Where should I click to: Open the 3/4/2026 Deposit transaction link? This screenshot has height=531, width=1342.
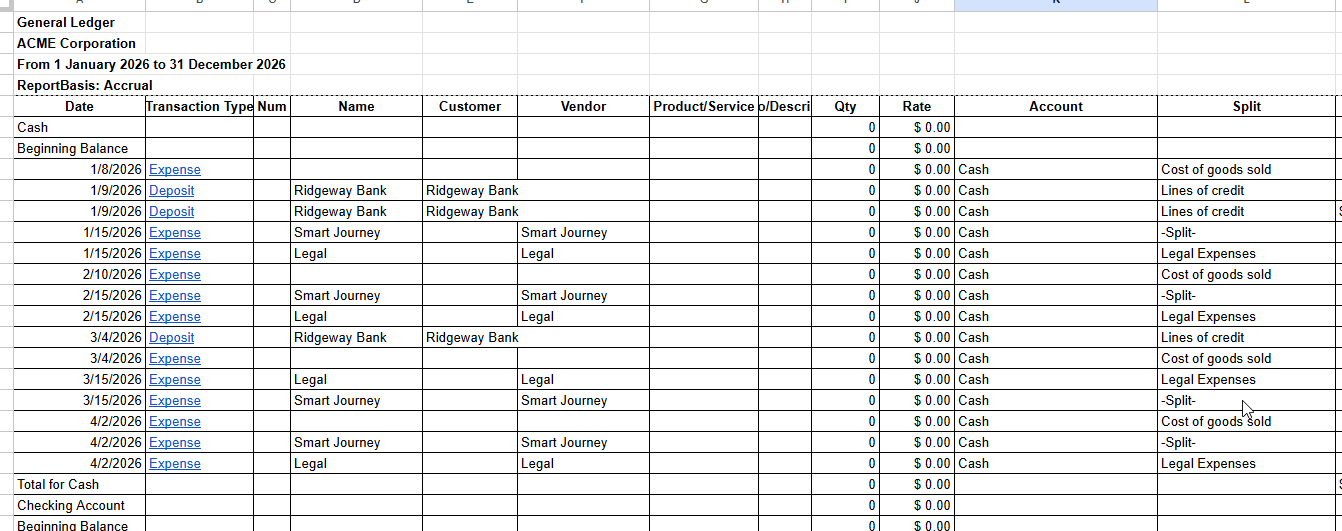coord(171,338)
